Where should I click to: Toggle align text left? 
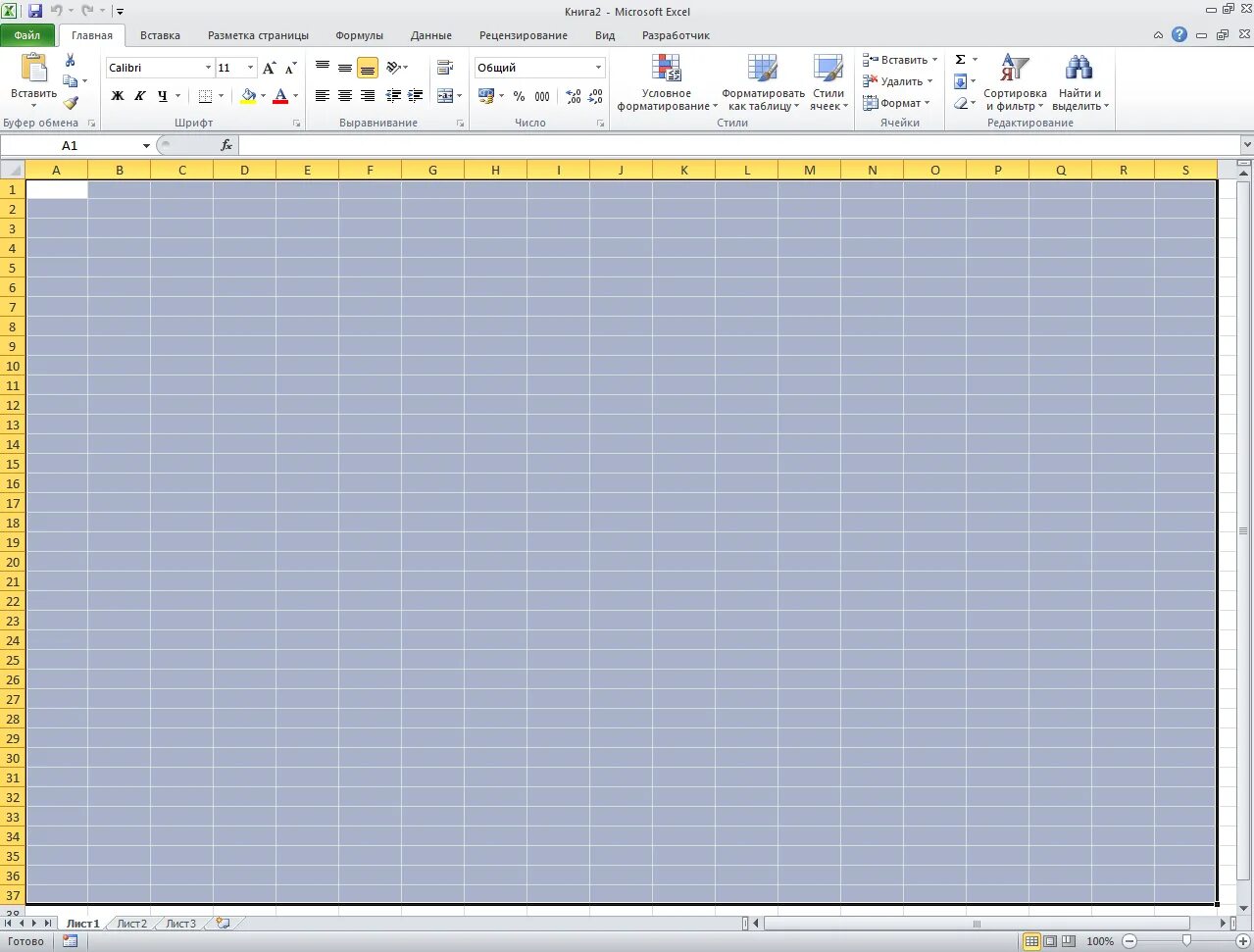[x=323, y=96]
